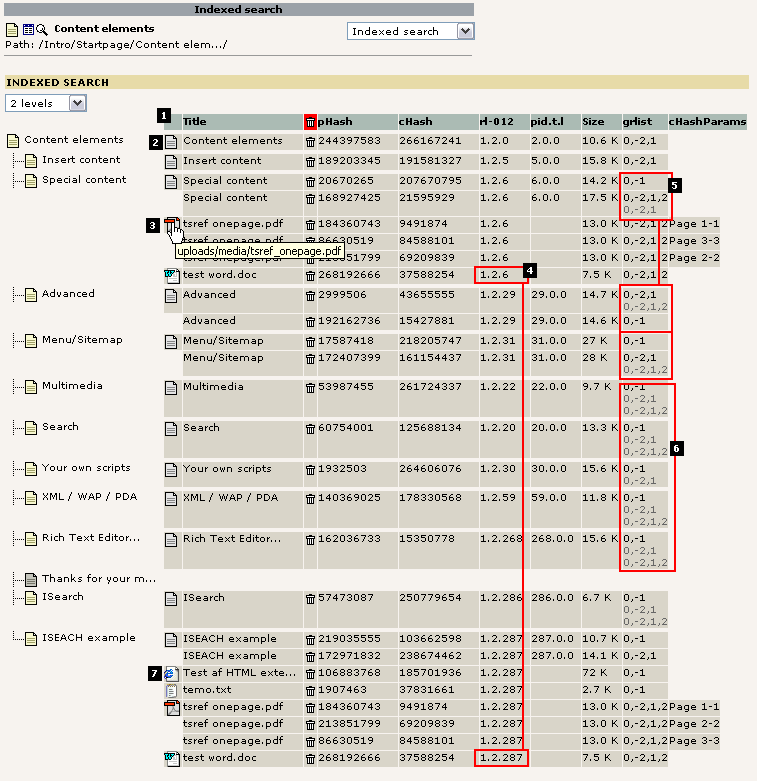The height and width of the screenshot is (781, 757).
Task: Open the 2 levels depth dropdown
Action: pos(46,103)
